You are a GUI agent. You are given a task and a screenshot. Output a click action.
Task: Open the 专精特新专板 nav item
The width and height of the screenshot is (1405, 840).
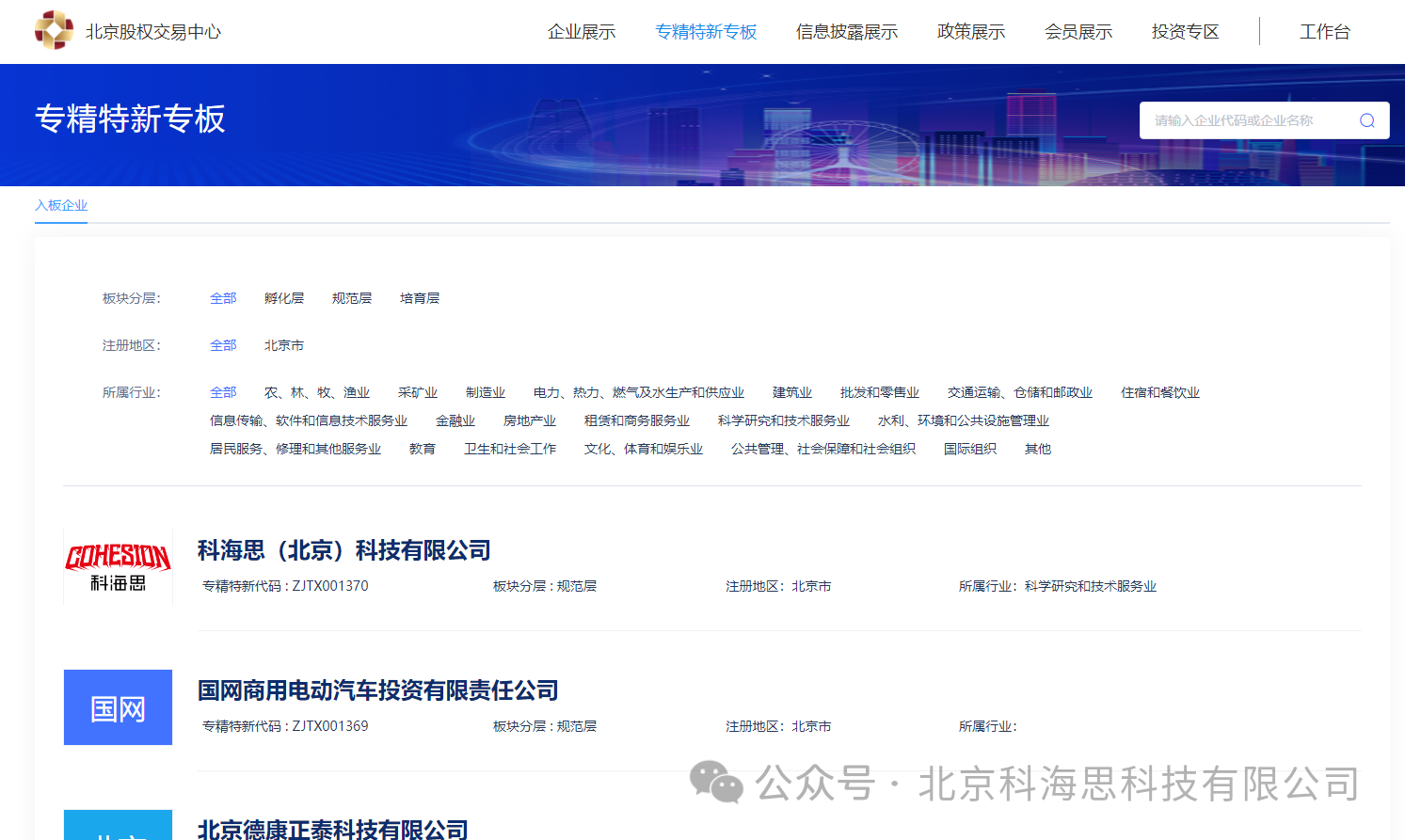(x=706, y=32)
